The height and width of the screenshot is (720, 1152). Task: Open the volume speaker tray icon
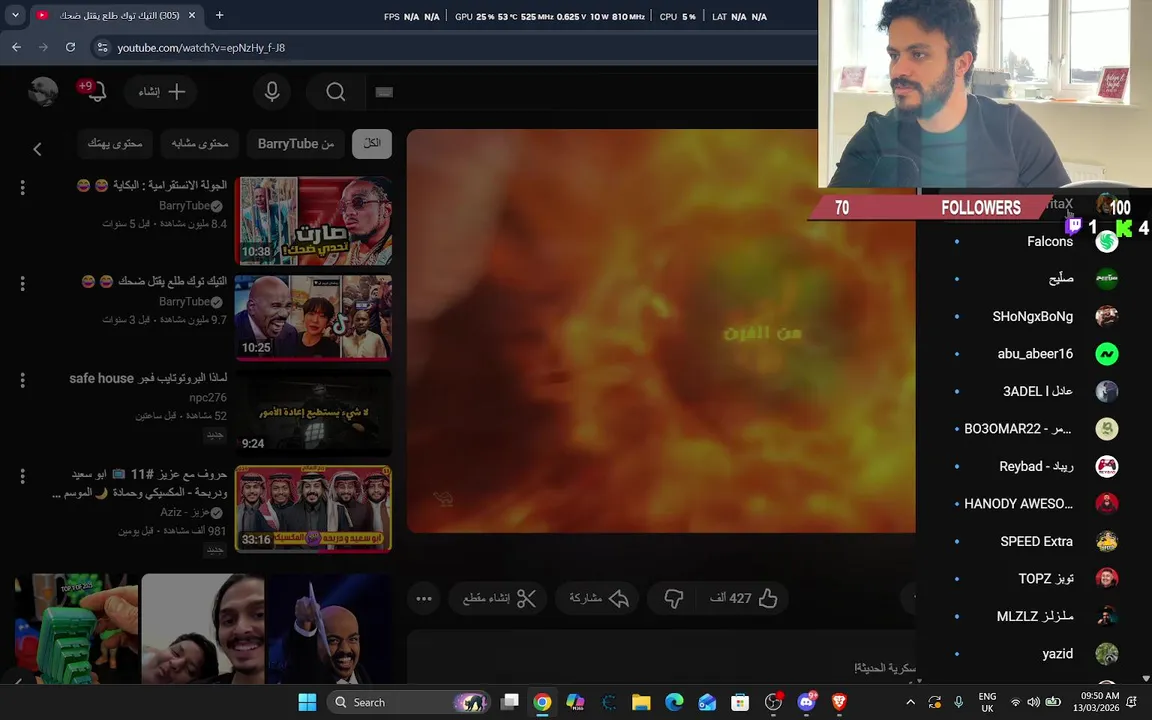pyautogui.click(x=1034, y=702)
